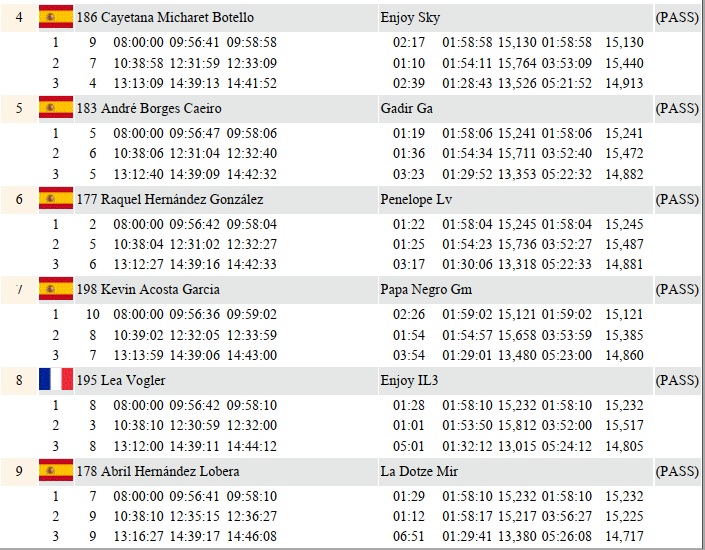Click Spanish flag beside Cayetana Micharet Botello

coord(56,18)
